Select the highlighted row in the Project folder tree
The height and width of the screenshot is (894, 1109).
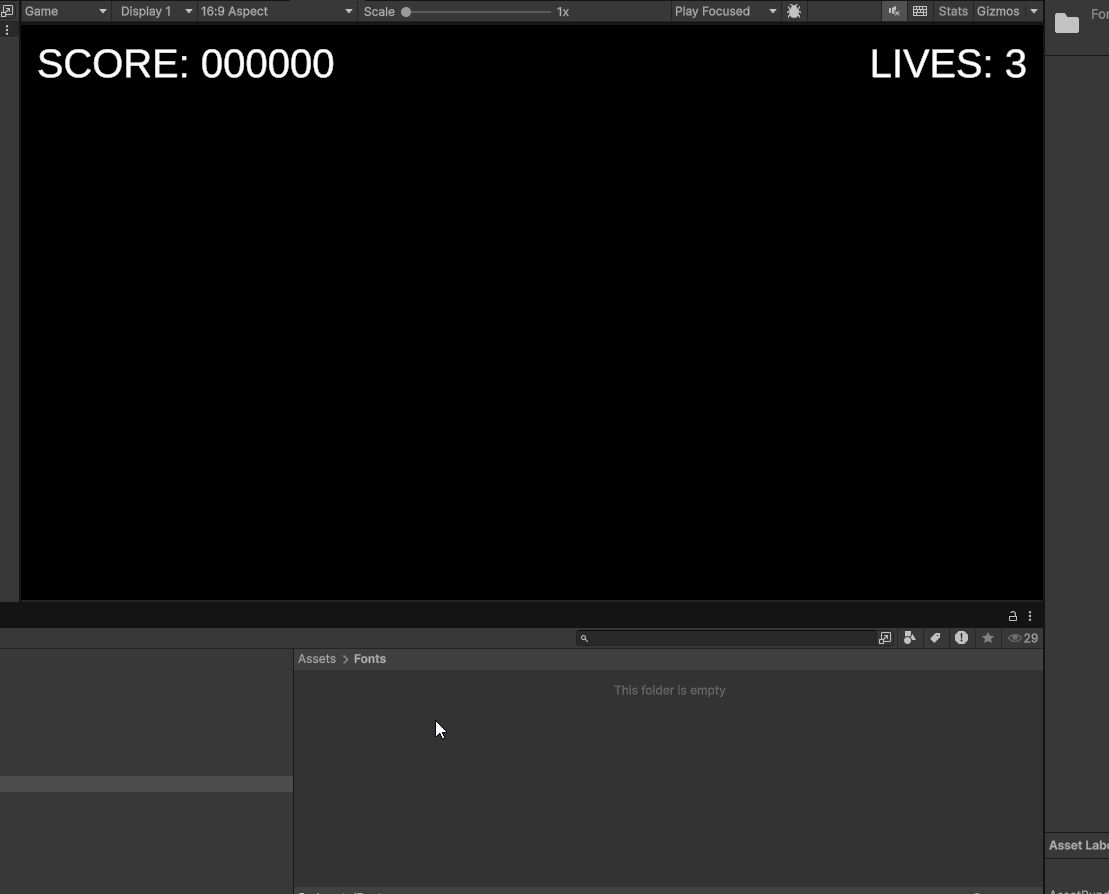(146, 784)
